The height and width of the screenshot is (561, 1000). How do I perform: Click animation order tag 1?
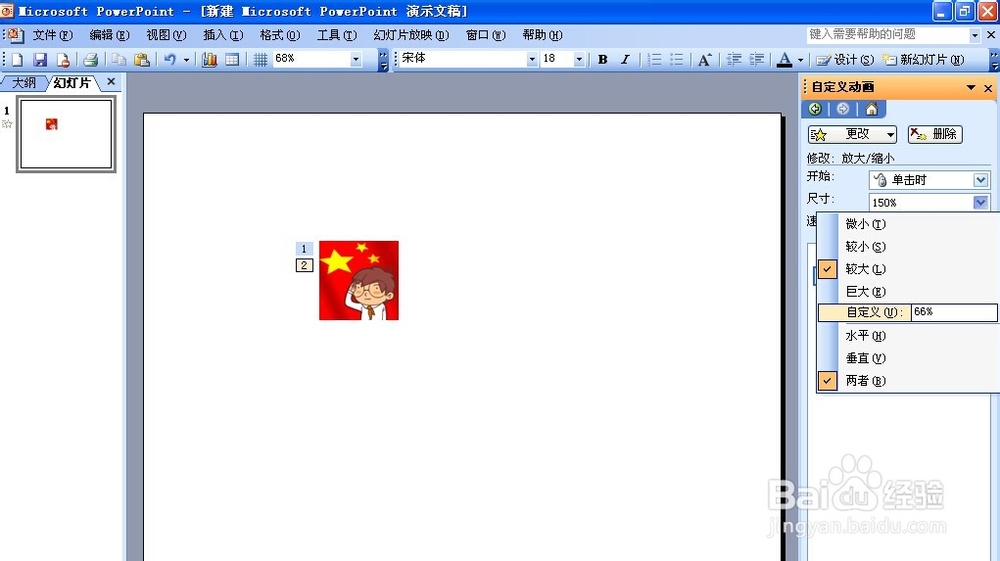click(x=304, y=249)
